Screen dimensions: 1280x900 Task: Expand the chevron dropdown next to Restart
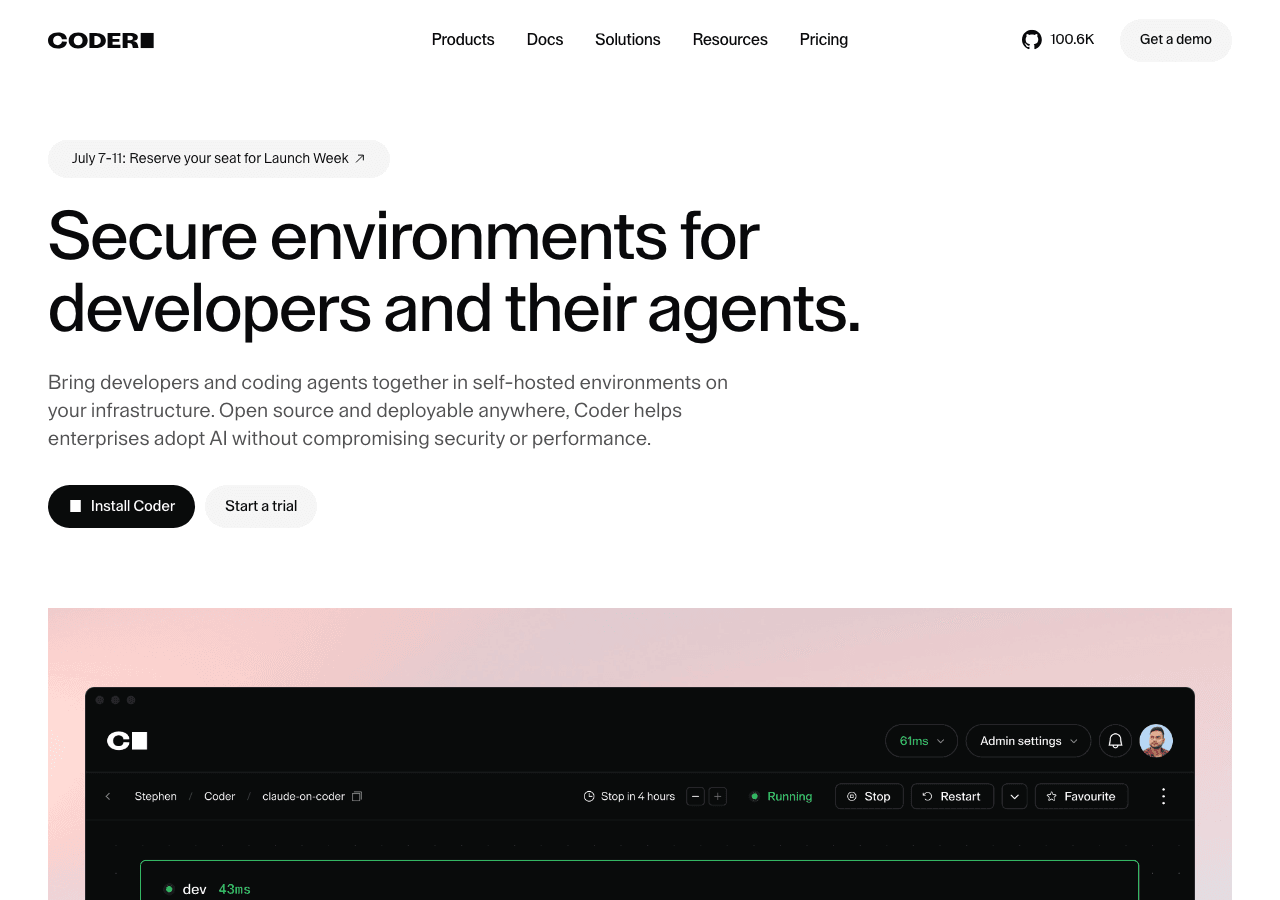1014,796
